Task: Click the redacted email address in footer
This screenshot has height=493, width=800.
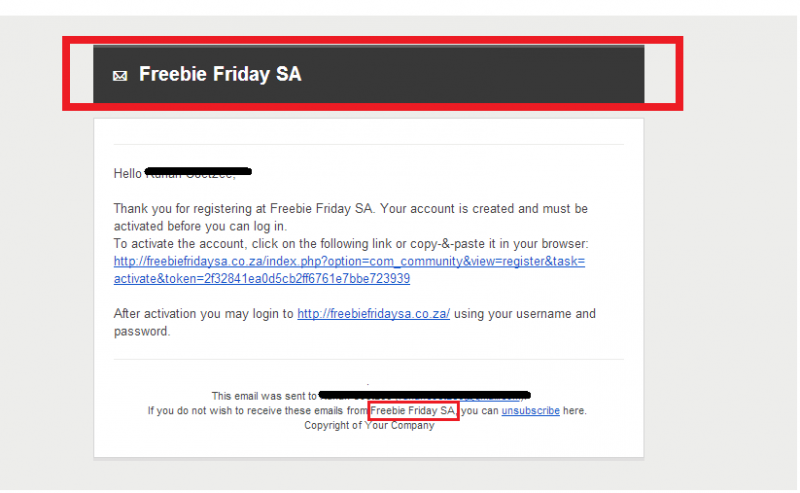Action: point(424,395)
